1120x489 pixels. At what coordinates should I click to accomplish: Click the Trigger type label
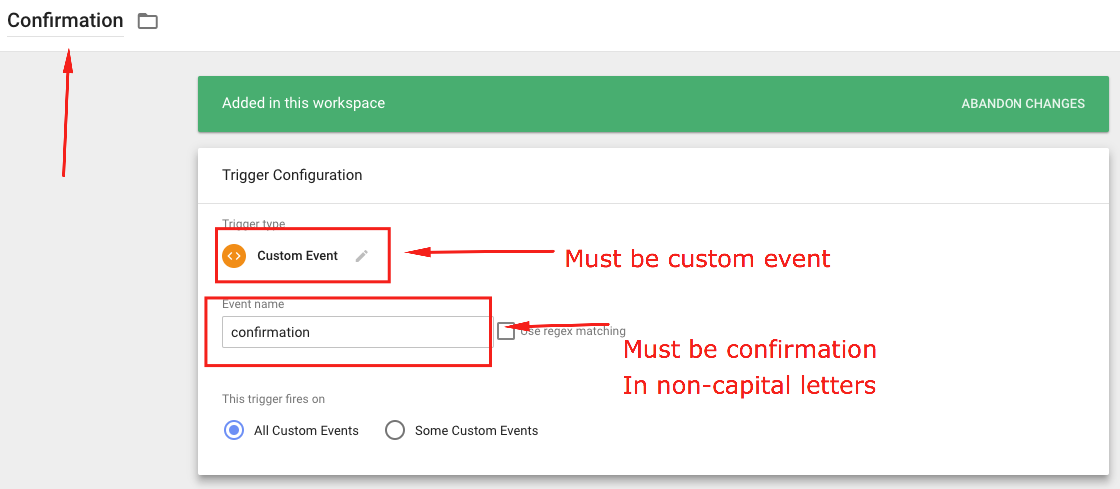(254, 224)
